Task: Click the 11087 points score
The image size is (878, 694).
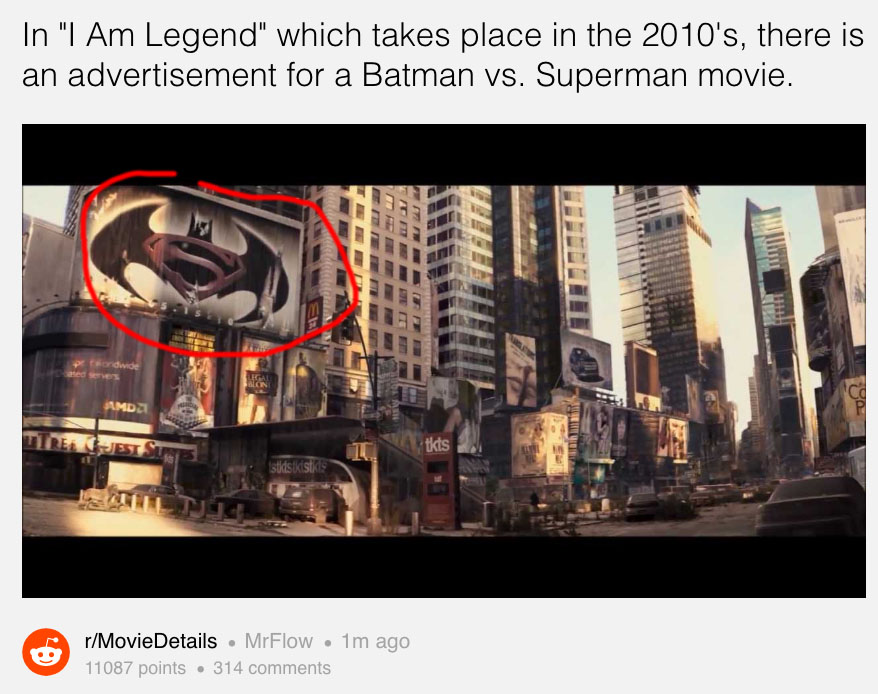Action: coord(135,668)
